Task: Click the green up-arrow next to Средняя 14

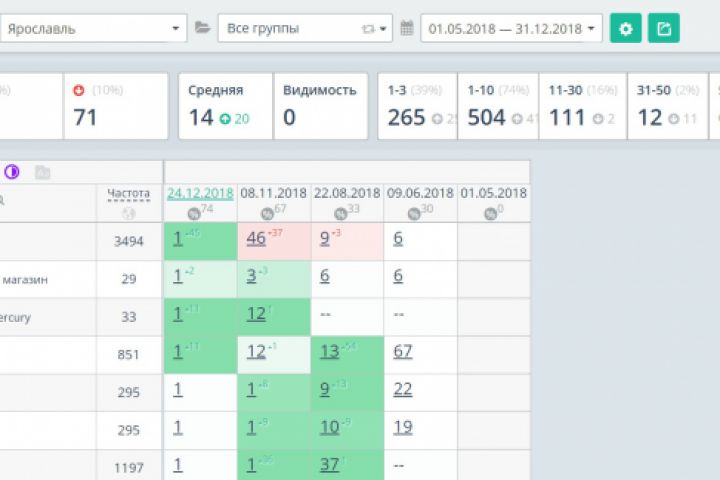Action: point(225,119)
